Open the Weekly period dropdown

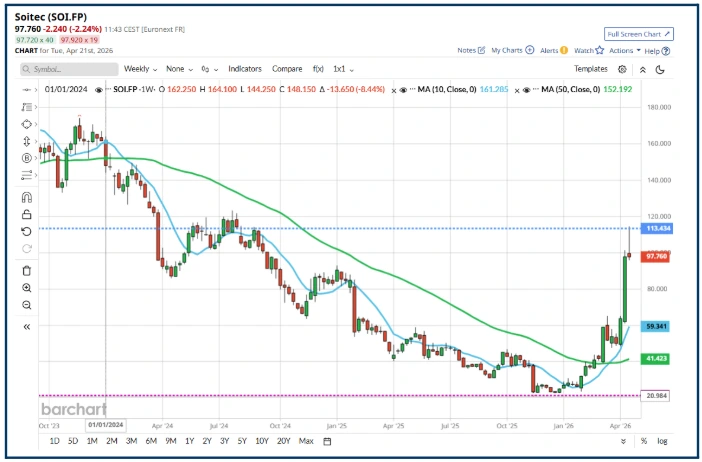(140, 69)
